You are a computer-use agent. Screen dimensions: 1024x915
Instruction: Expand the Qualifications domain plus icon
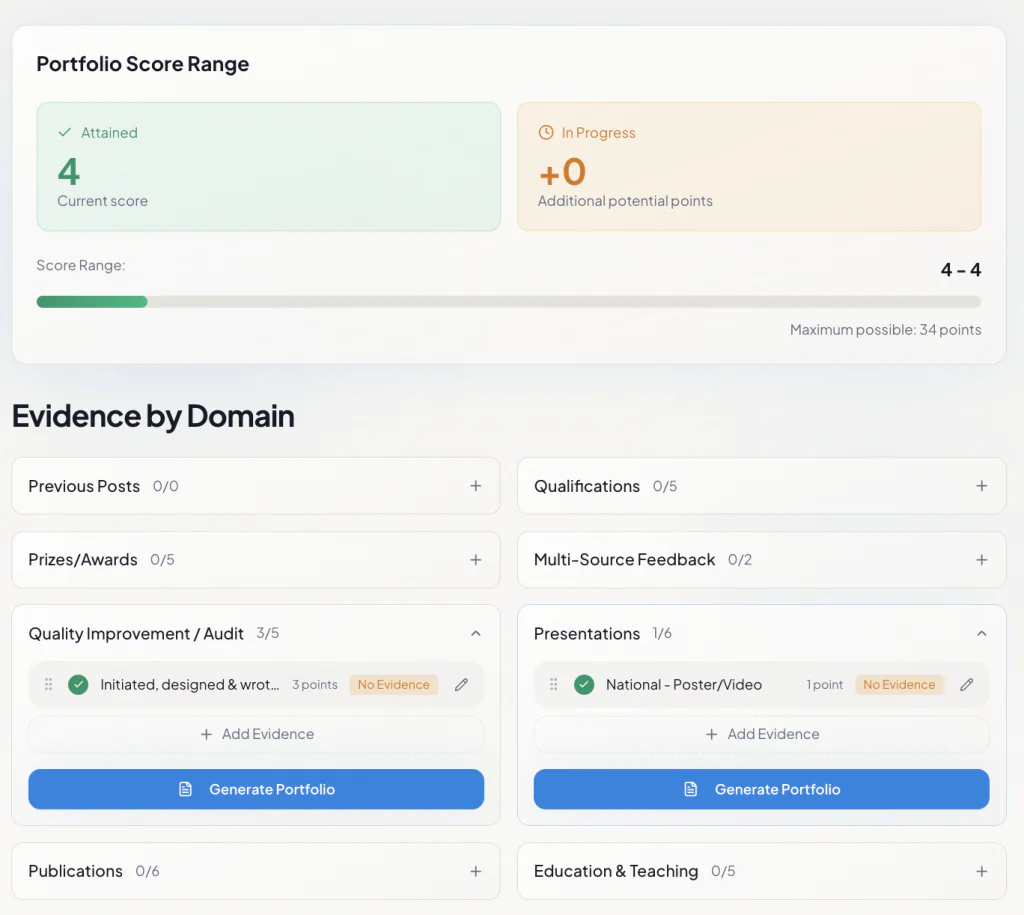tap(981, 486)
